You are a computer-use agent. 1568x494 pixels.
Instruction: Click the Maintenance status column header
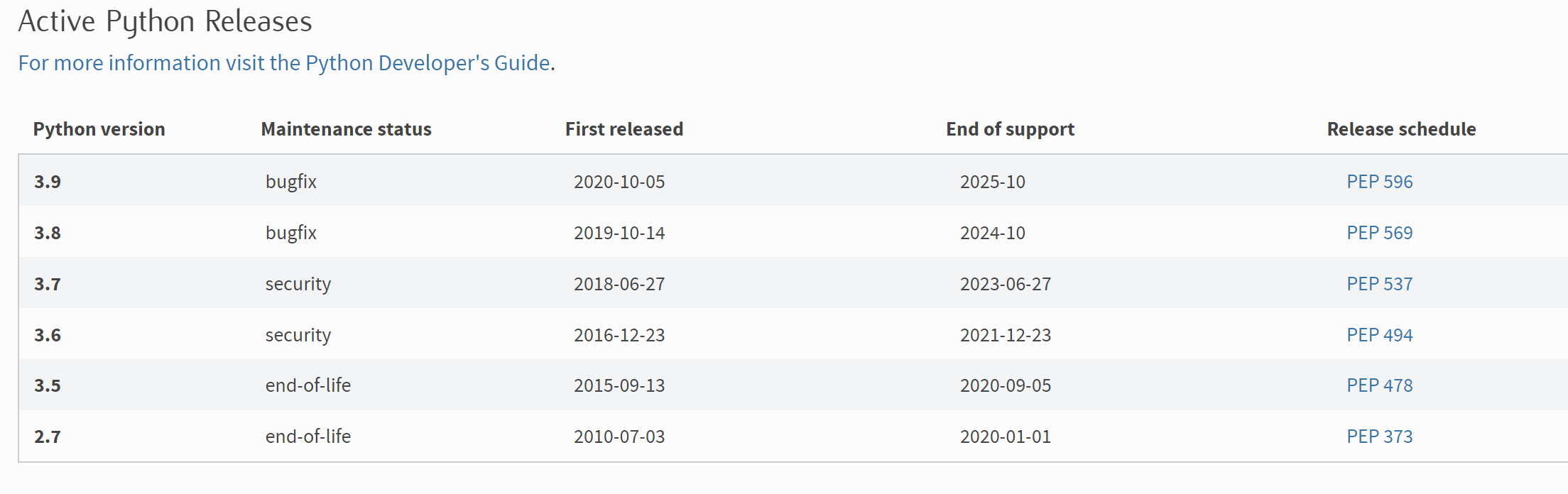click(346, 129)
